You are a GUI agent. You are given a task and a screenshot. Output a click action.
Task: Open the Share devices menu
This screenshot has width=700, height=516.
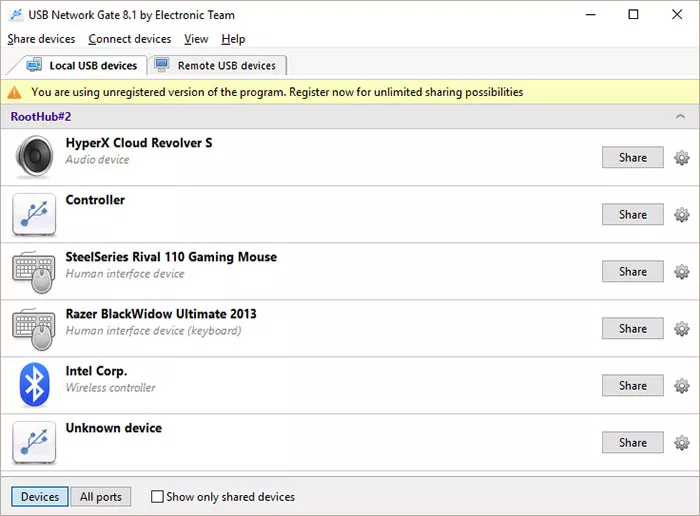point(41,39)
